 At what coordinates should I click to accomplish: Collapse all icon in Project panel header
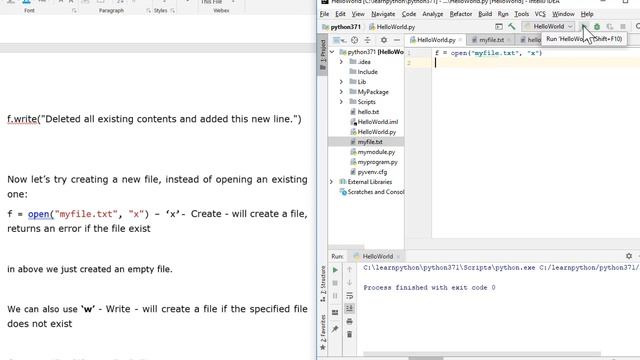[367, 40]
